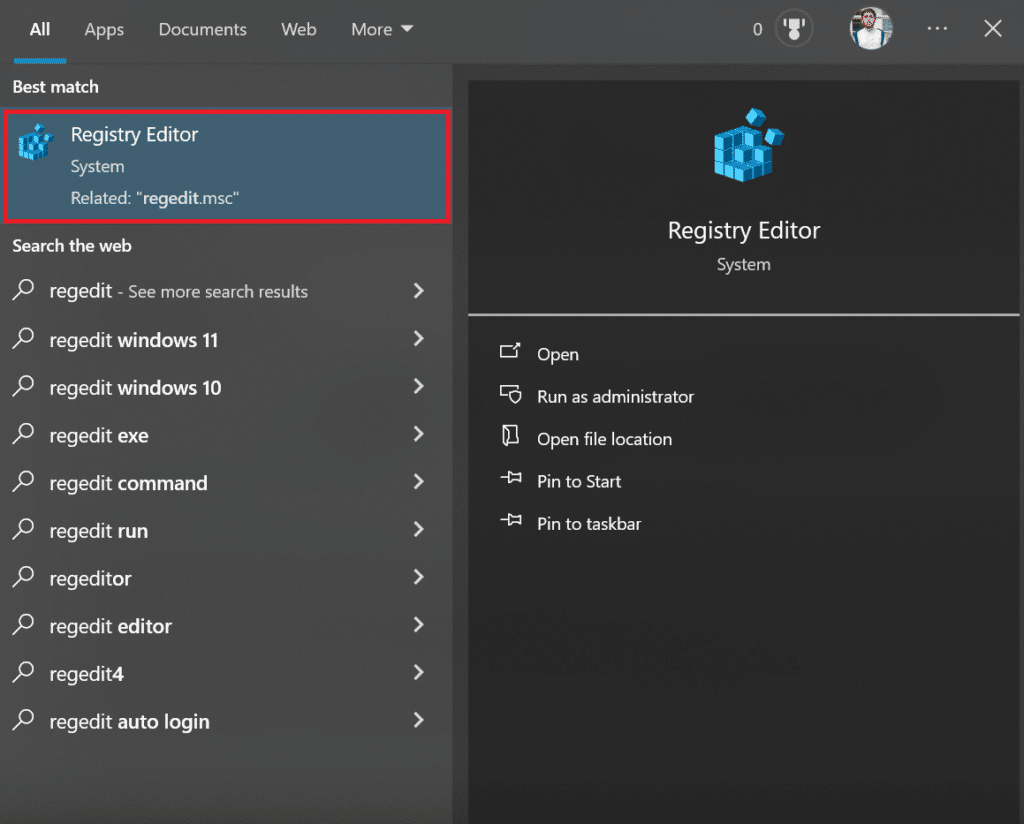Open the More dropdown menu
The image size is (1024, 824).
coord(381,29)
